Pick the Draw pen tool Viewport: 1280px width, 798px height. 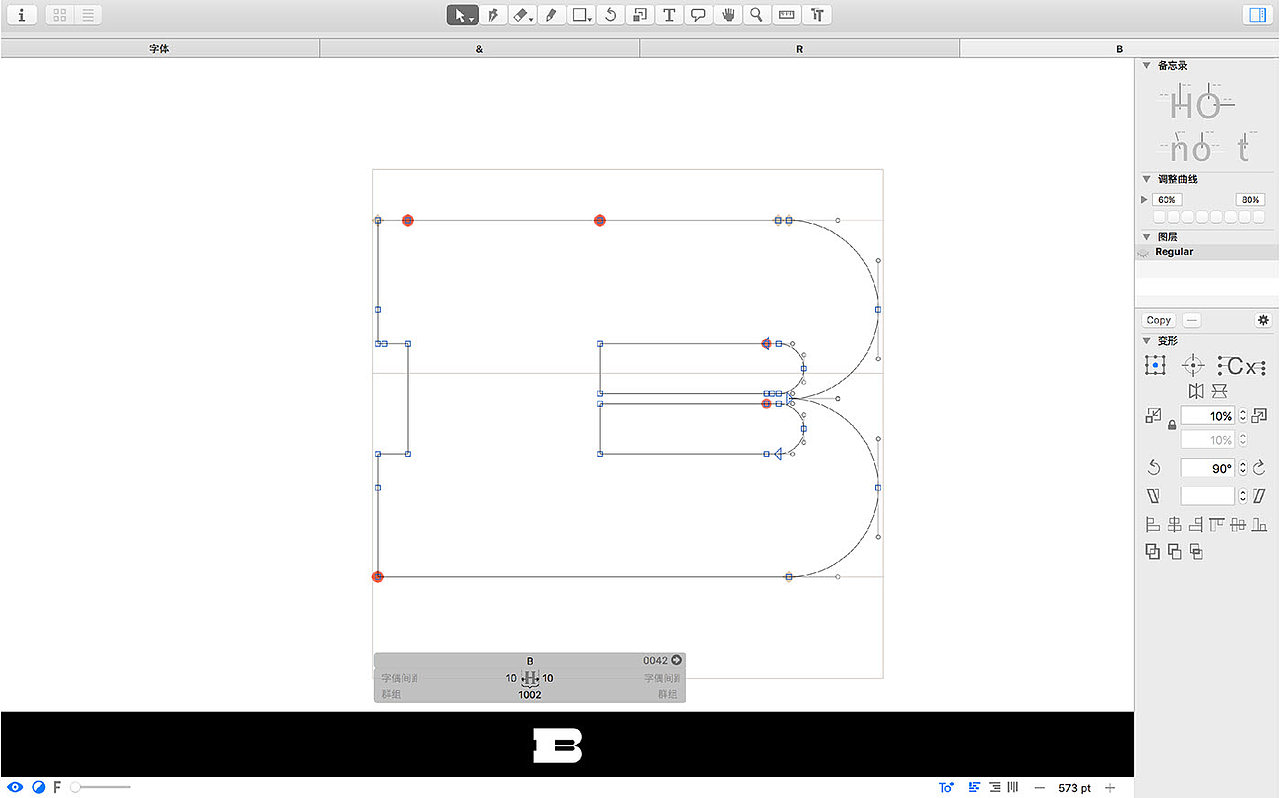pos(492,15)
